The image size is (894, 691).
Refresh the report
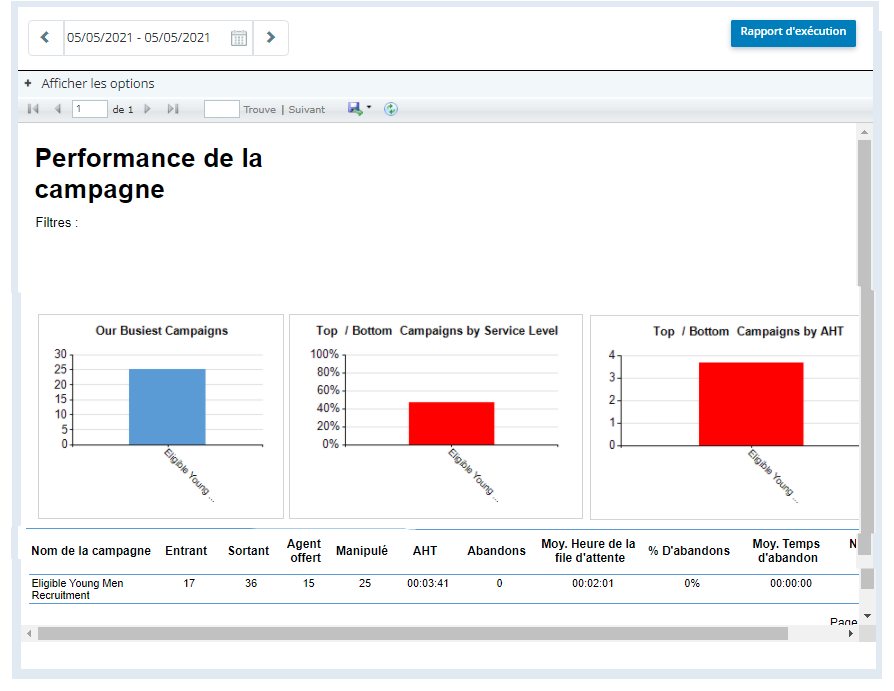pos(391,109)
